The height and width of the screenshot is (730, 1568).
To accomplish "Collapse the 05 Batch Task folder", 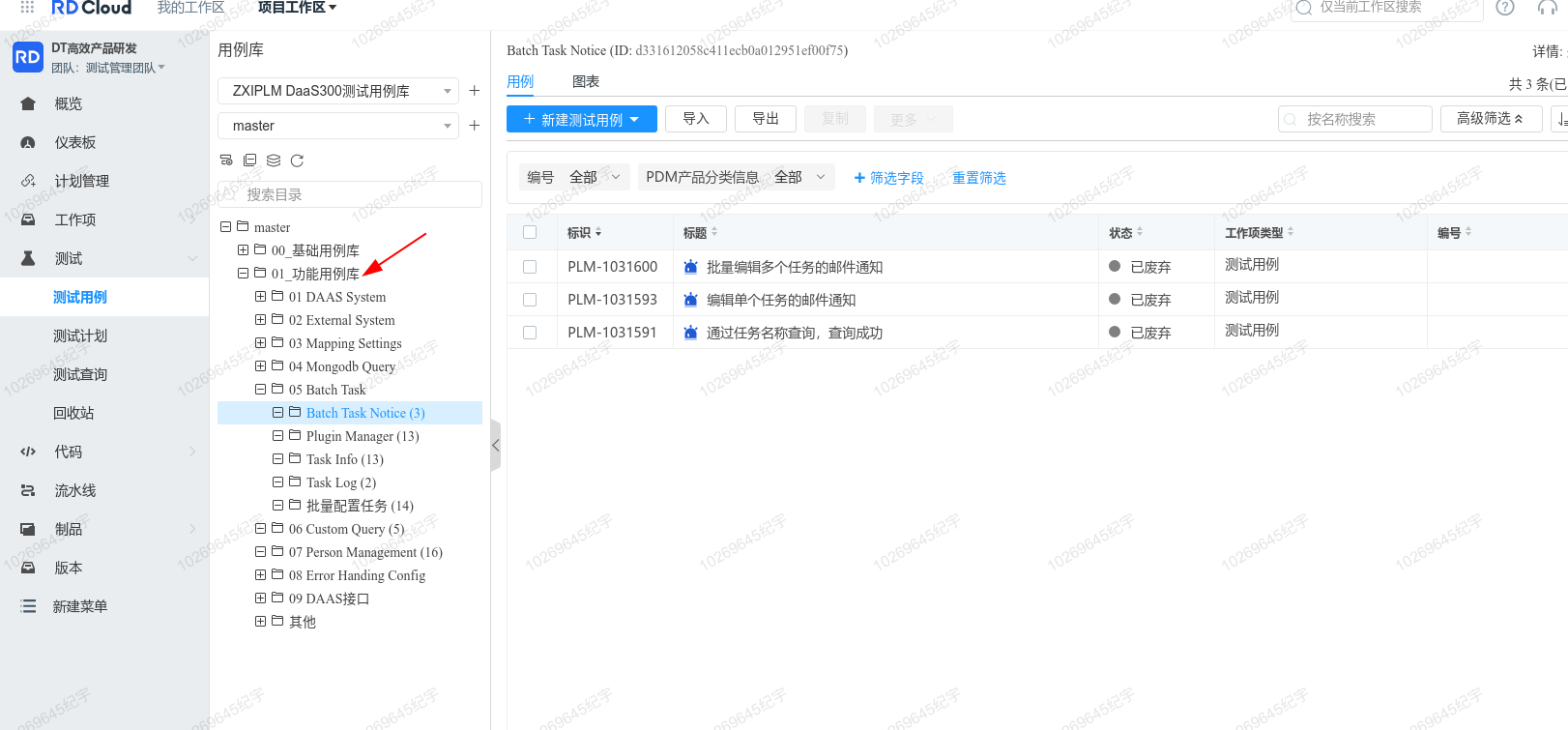I will [x=261, y=390].
